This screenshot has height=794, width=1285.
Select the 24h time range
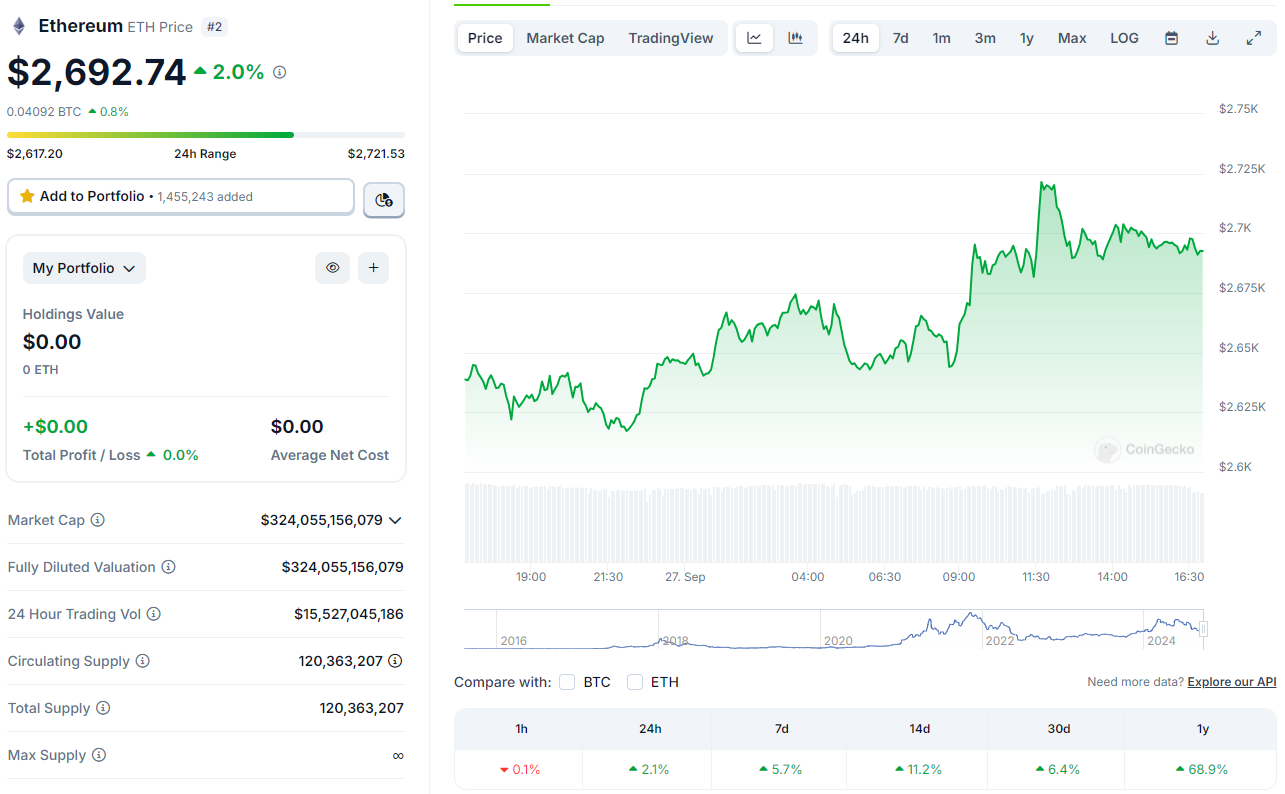(856, 38)
